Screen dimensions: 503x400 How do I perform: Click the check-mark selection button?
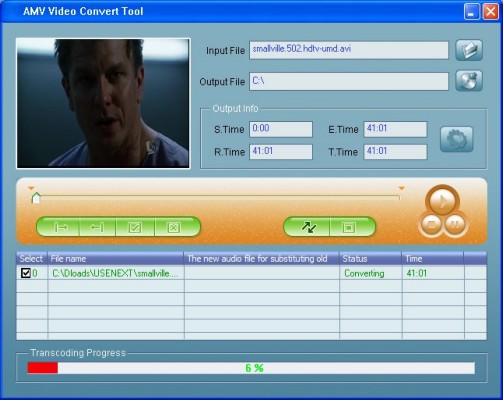tap(135, 227)
